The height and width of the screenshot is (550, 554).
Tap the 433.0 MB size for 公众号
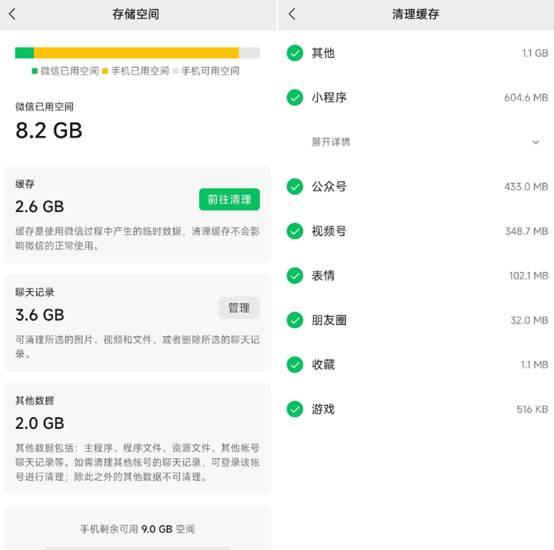526,187
